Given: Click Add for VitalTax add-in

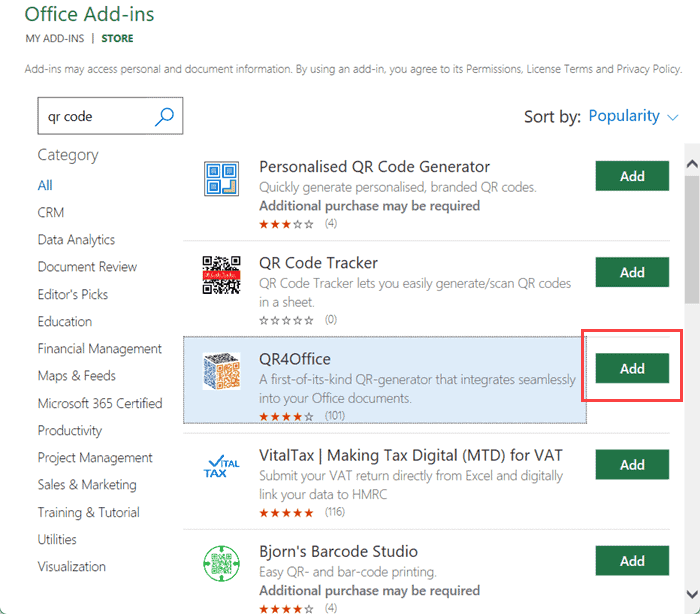Looking at the screenshot, I should pos(632,465).
